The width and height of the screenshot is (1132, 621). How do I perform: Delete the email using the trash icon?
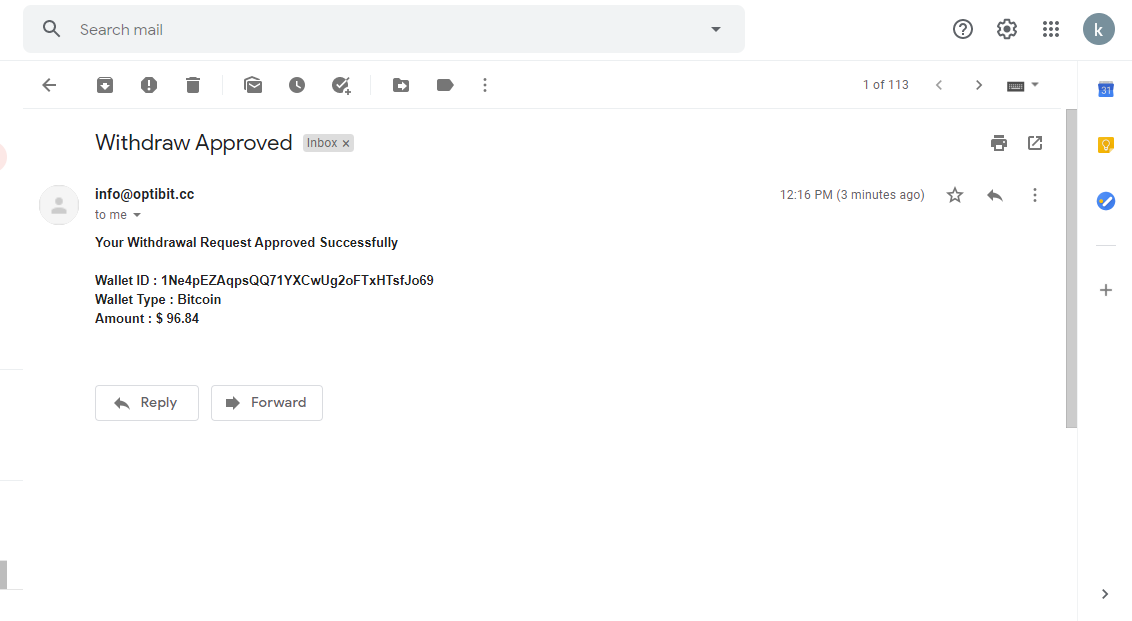click(193, 85)
